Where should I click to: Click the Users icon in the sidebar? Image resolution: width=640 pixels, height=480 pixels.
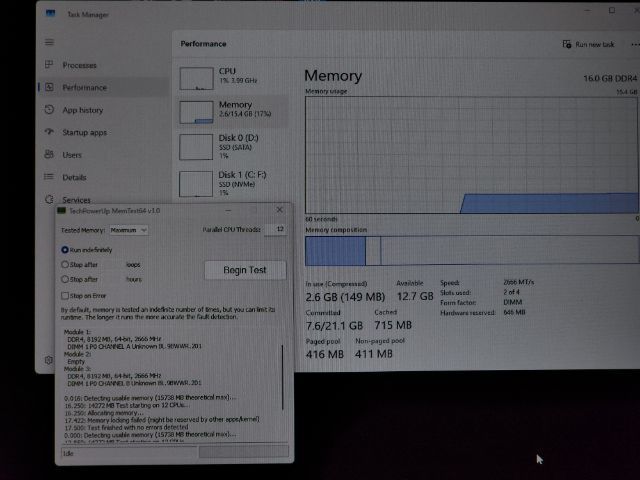(49, 154)
